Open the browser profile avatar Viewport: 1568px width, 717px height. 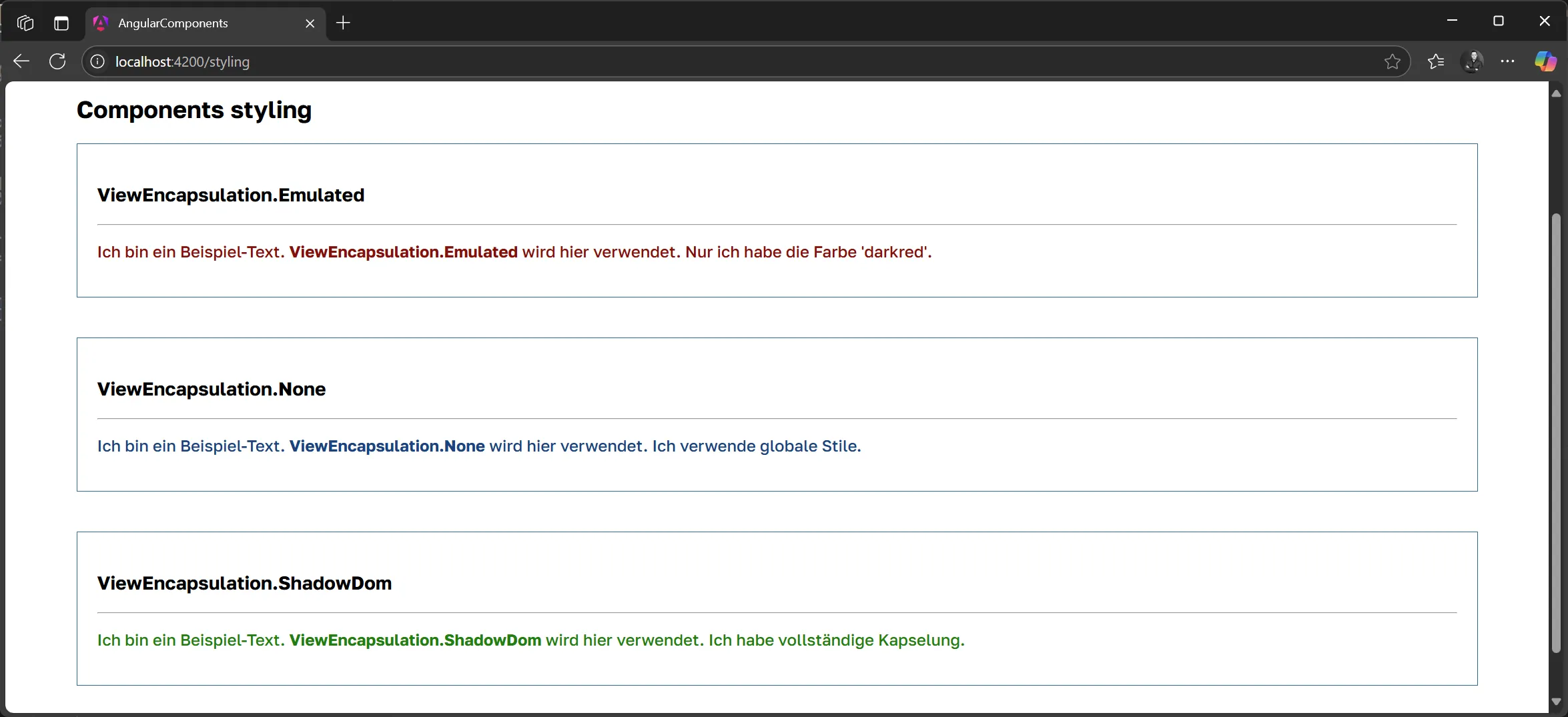point(1472,61)
